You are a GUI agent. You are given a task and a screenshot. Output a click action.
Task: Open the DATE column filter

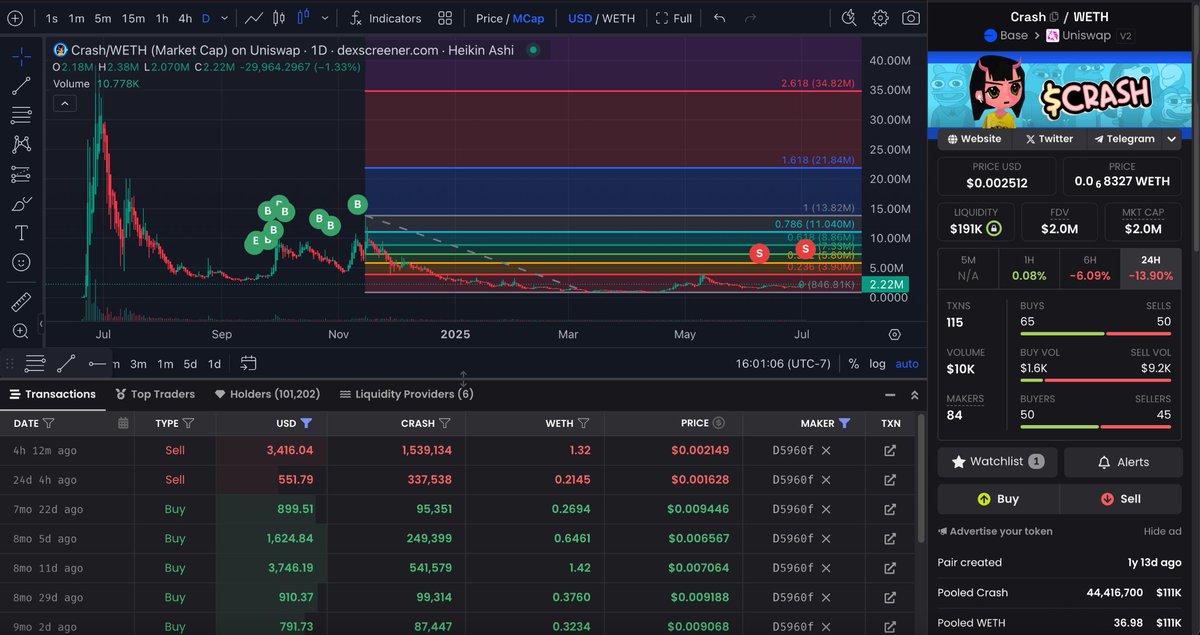(x=49, y=423)
